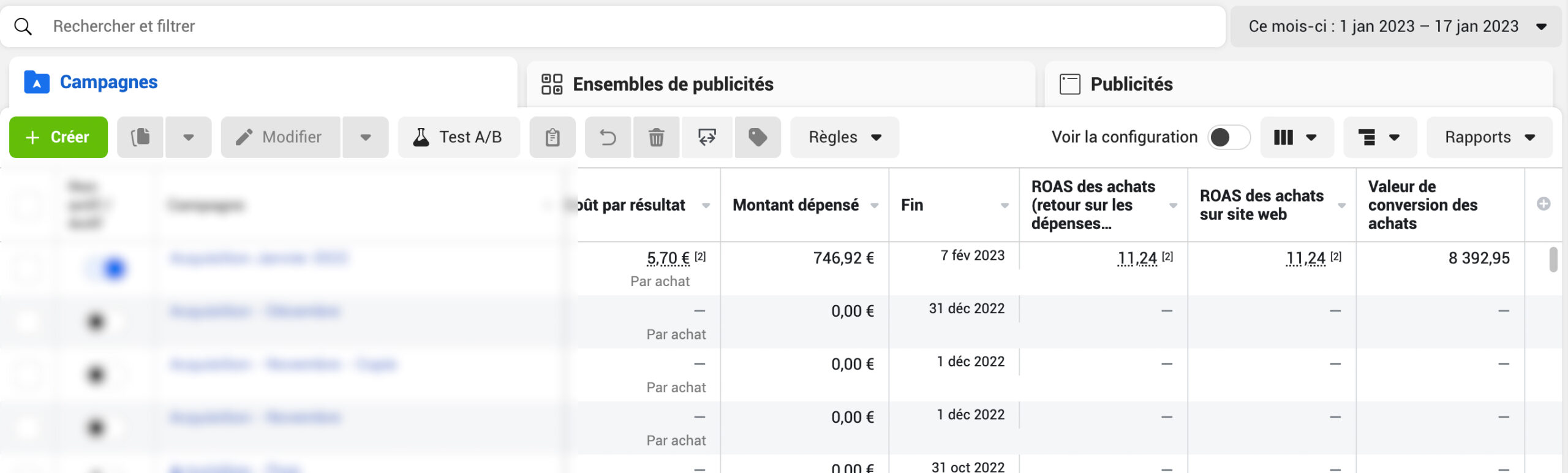Click the Publicités window icon

tap(1070, 84)
